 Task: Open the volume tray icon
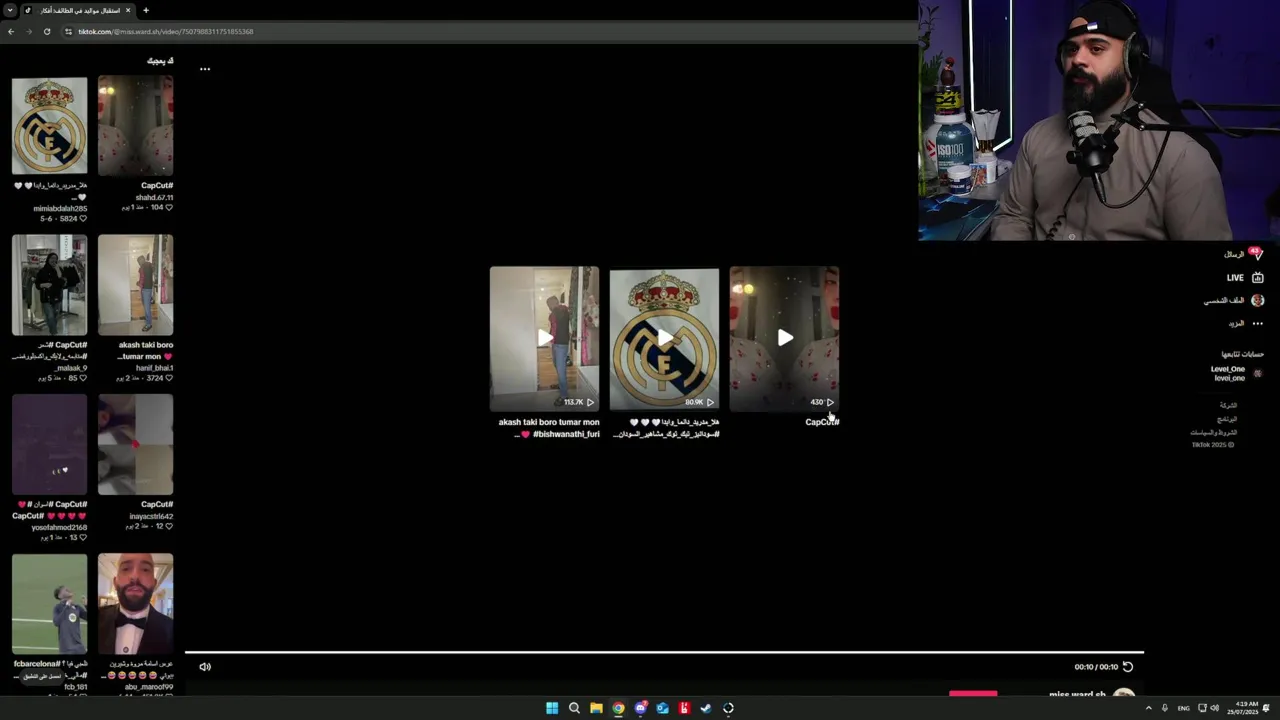pos(1215,708)
